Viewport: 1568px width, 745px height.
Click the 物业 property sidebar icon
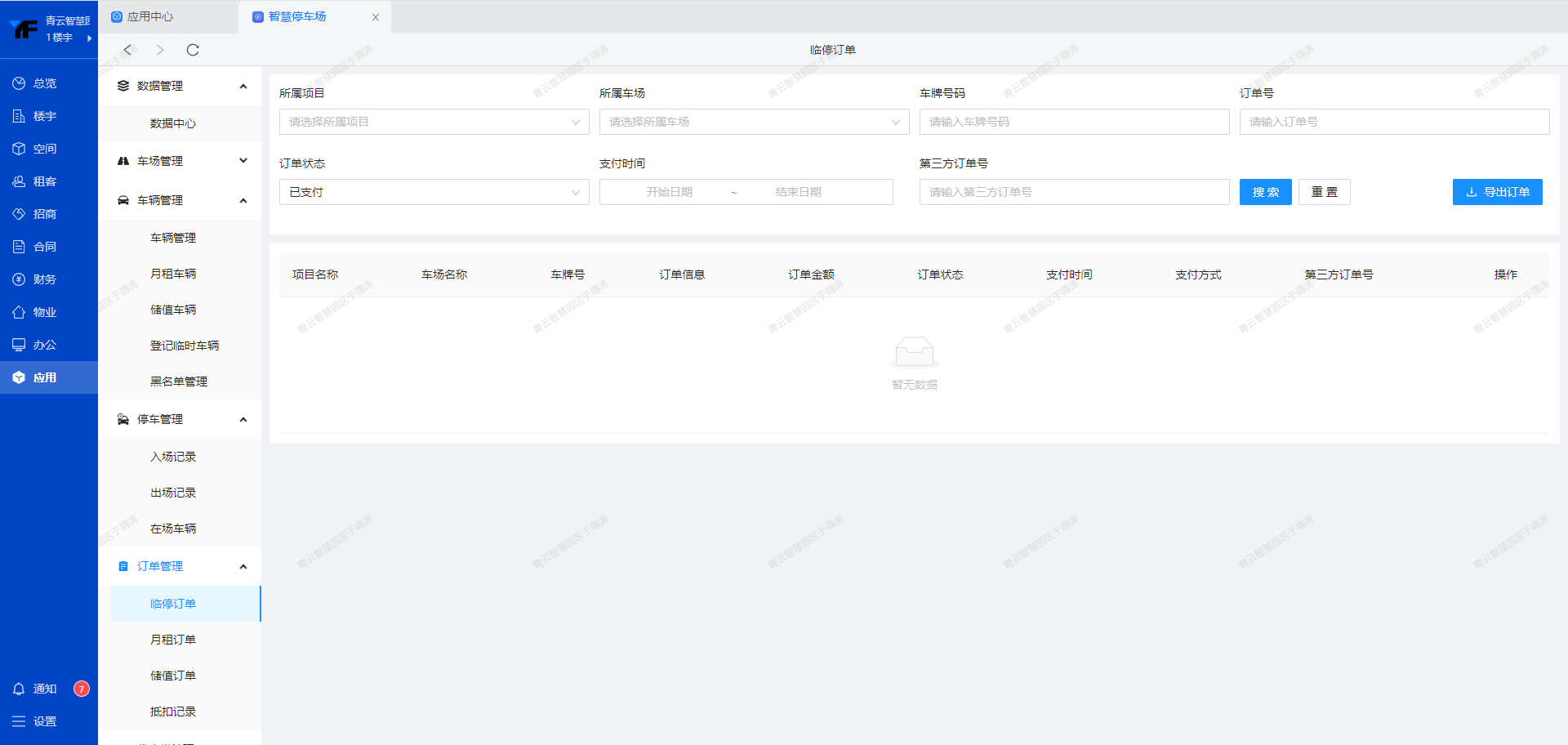(19, 312)
